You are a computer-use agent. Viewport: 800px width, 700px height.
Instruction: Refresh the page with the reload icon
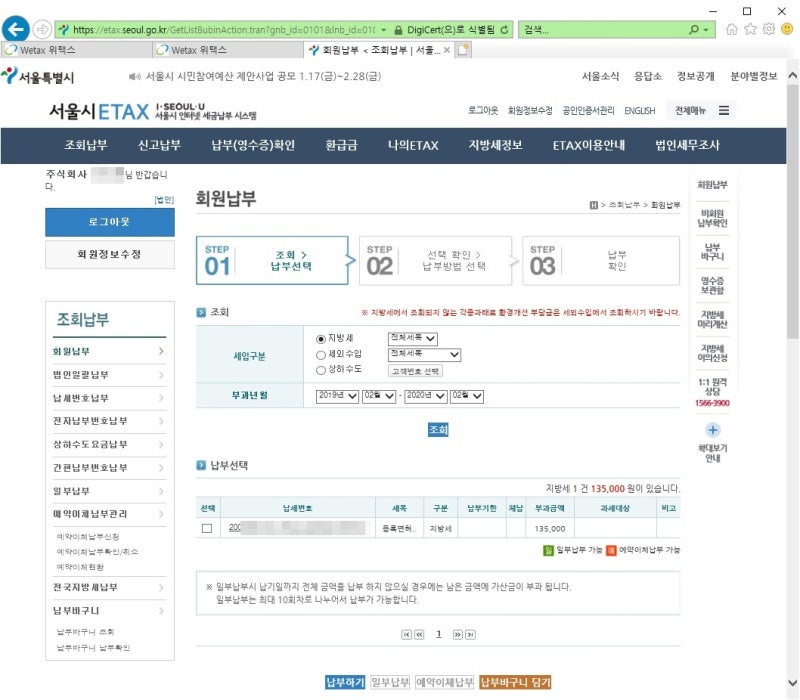point(504,30)
